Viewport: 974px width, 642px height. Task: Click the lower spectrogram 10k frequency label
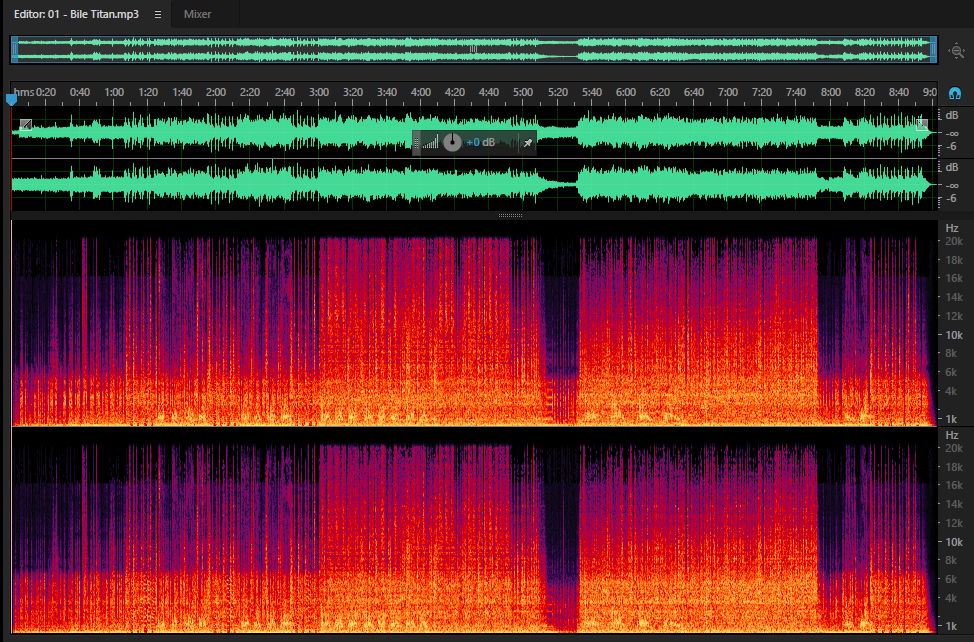tap(954, 542)
